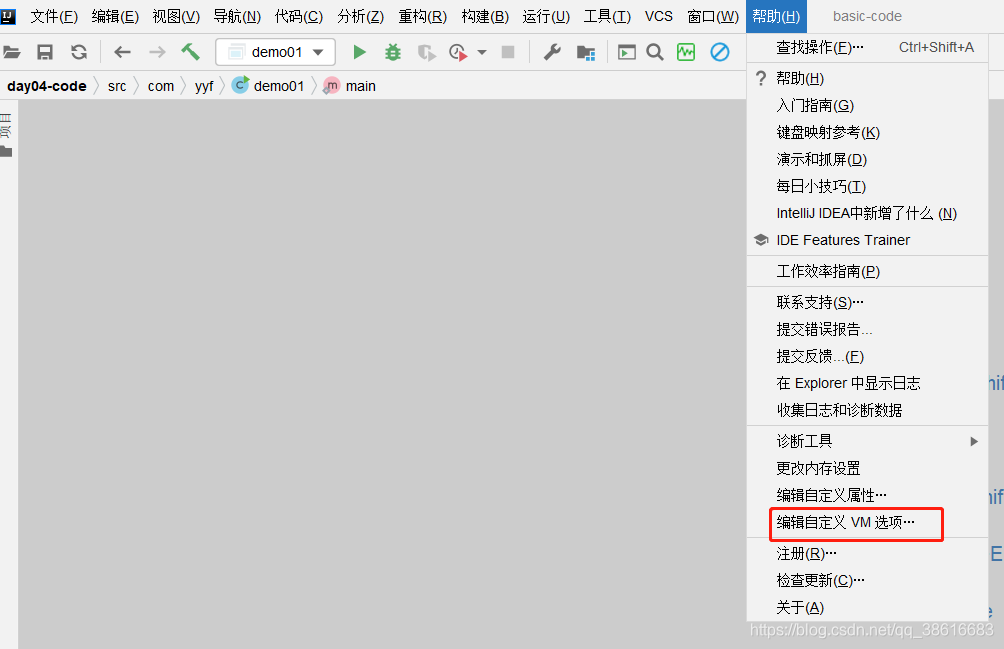The width and height of the screenshot is (1004, 649).
Task: Open the 工具(T) menu
Action: [x=607, y=16]
